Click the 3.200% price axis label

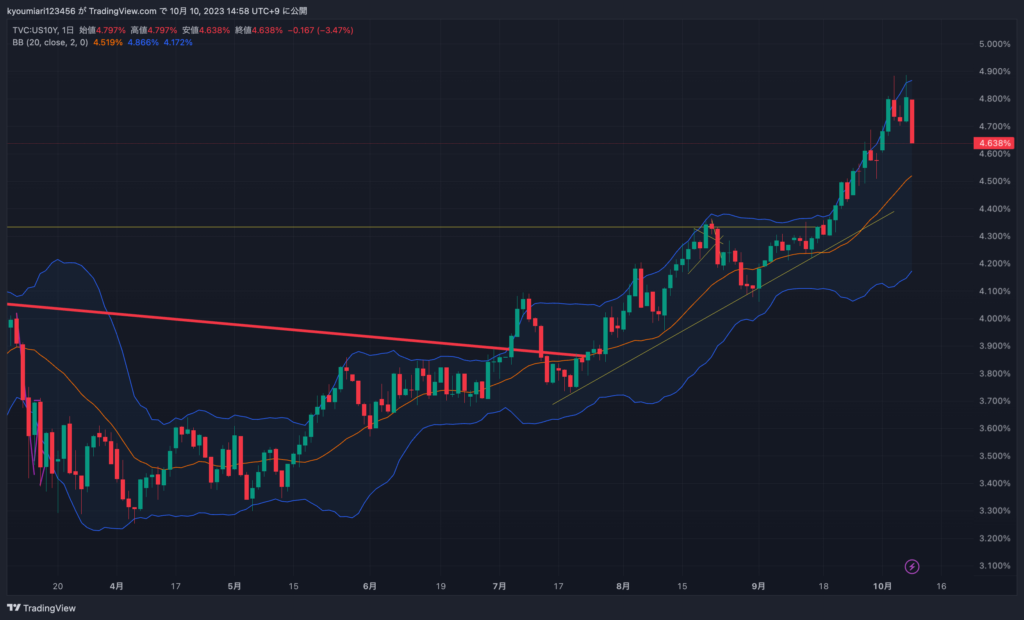pyautogui.click(x=995, y=538)
